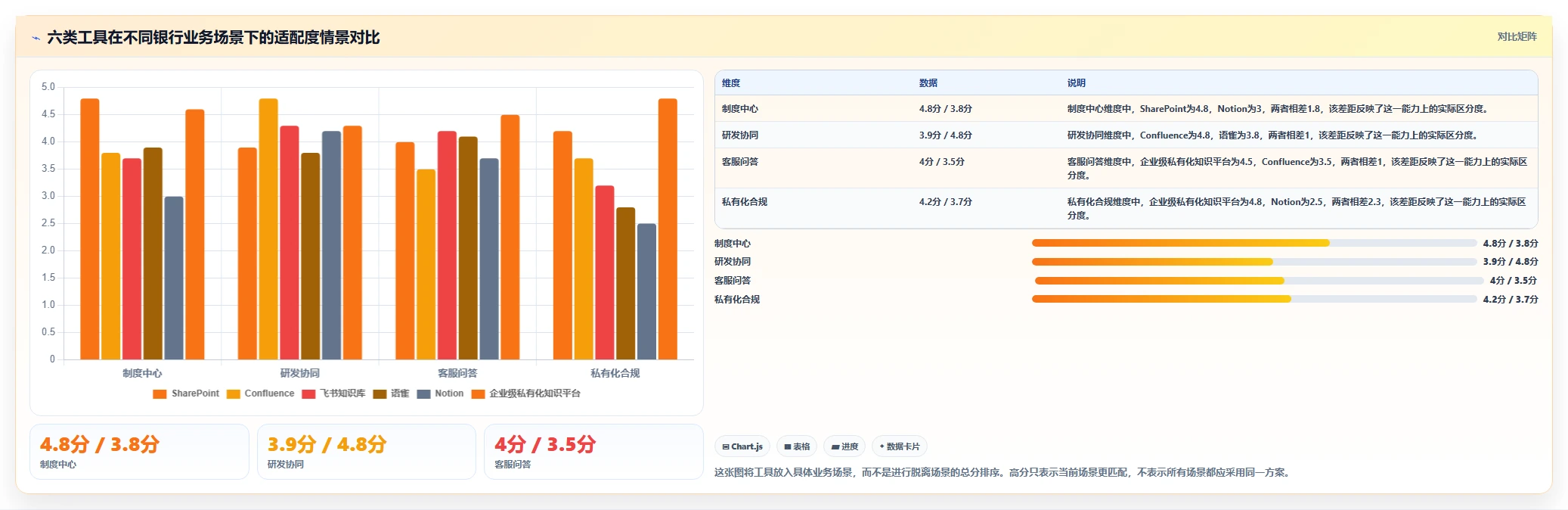Image resolution: width=1568 pixels, height=510 pixels.
Task: Click the 制度中心 cell in the table
Action: click(740, 109)
